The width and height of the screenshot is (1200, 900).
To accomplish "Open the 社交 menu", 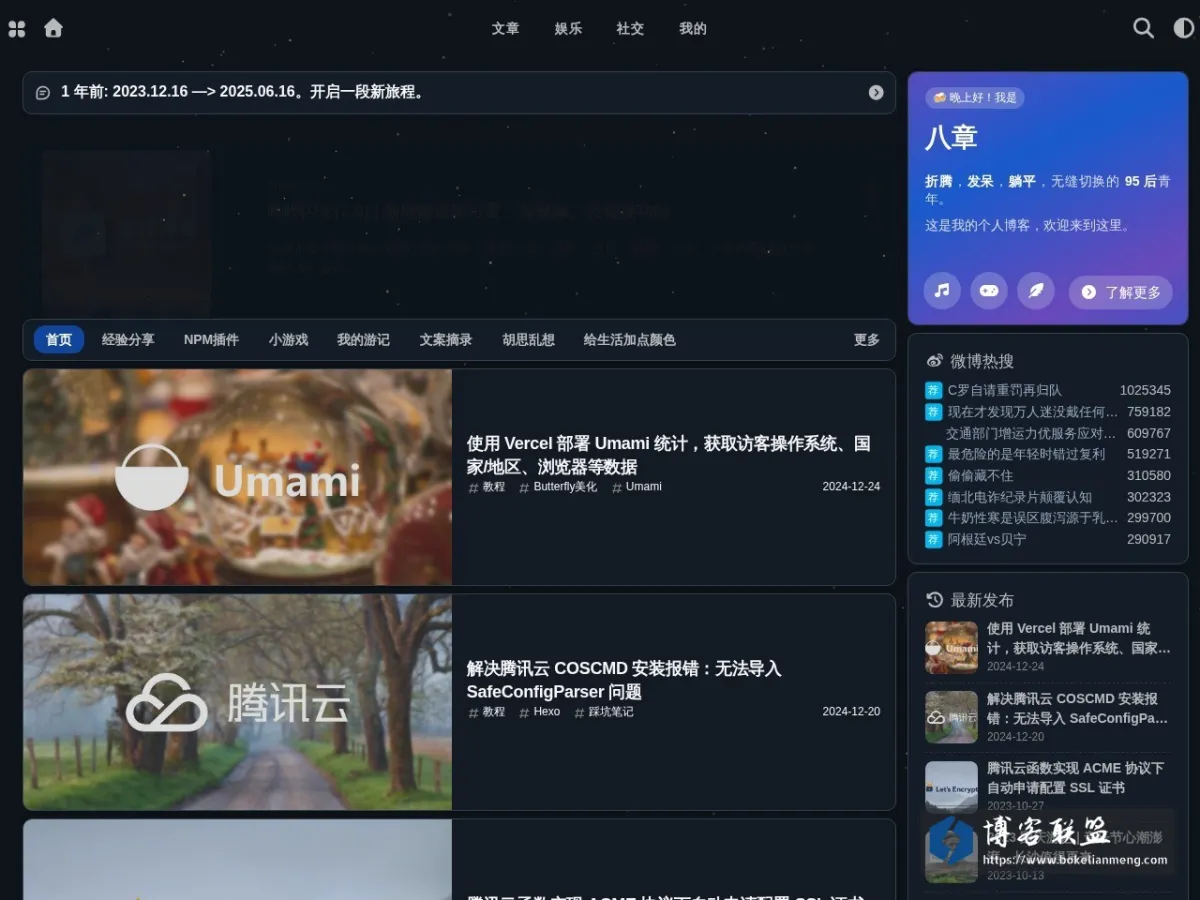I will [x=630, y=29].
